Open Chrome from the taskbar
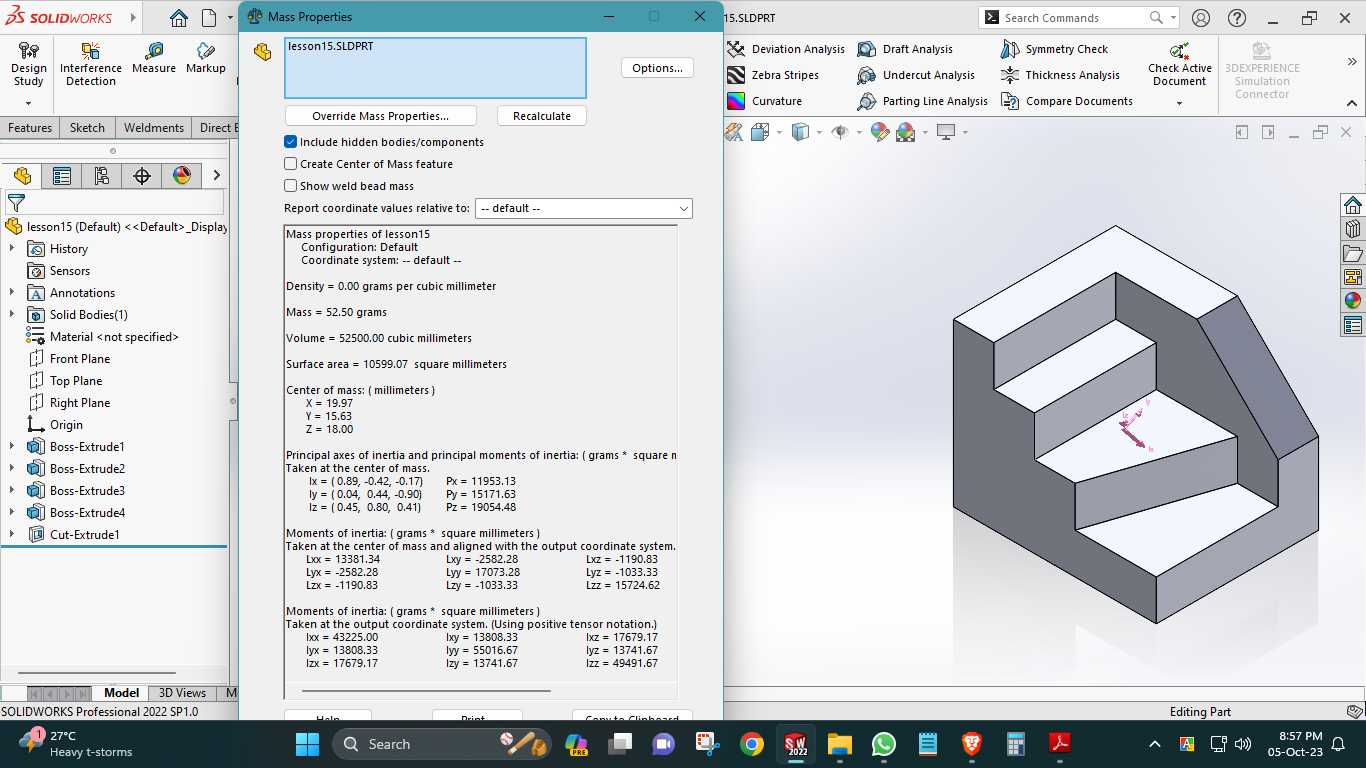Viewport: 1366px width, 768px height. coord(752,744)
